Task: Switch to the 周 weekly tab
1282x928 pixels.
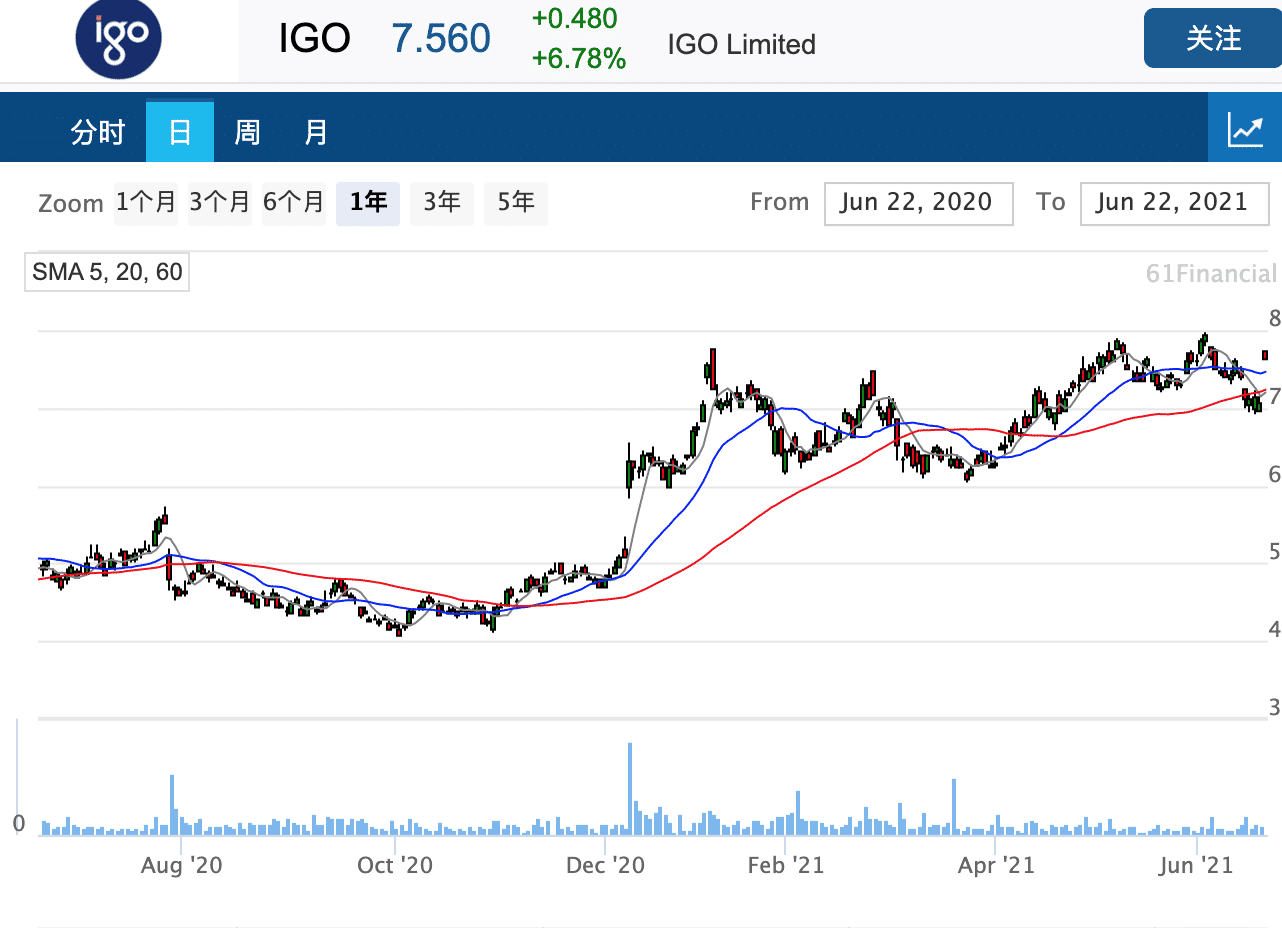Action: (x=247, y=132)
